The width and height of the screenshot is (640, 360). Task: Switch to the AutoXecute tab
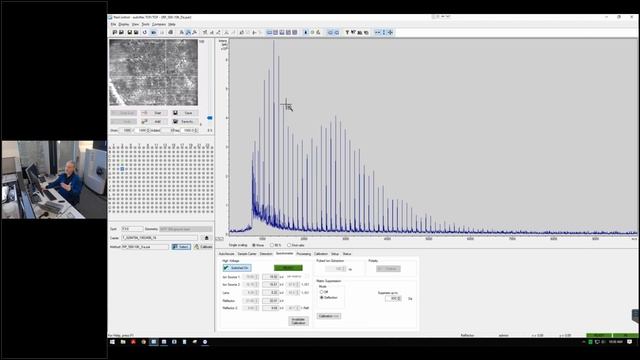[227, 254]
